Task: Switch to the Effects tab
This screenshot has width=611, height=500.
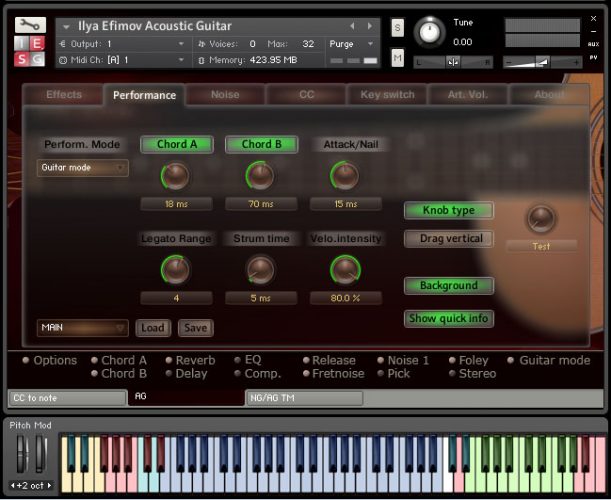Action: pos(64,95)
